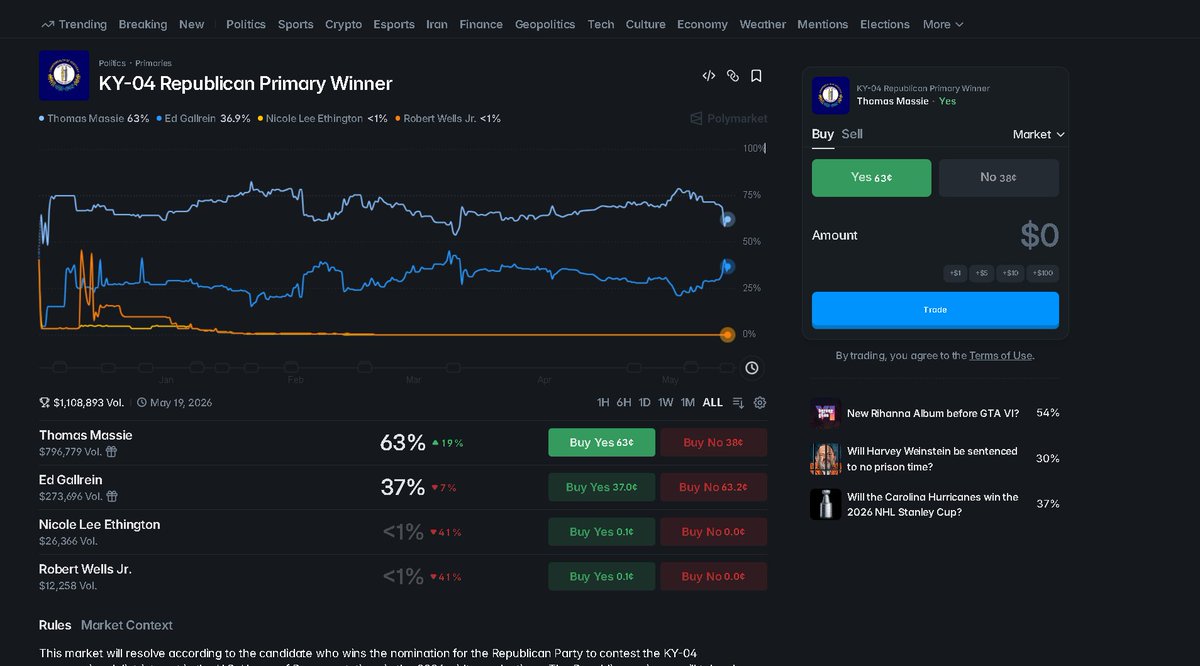
Task: Open Rihanna album market thumbnail
Action: tap(825, 413)
